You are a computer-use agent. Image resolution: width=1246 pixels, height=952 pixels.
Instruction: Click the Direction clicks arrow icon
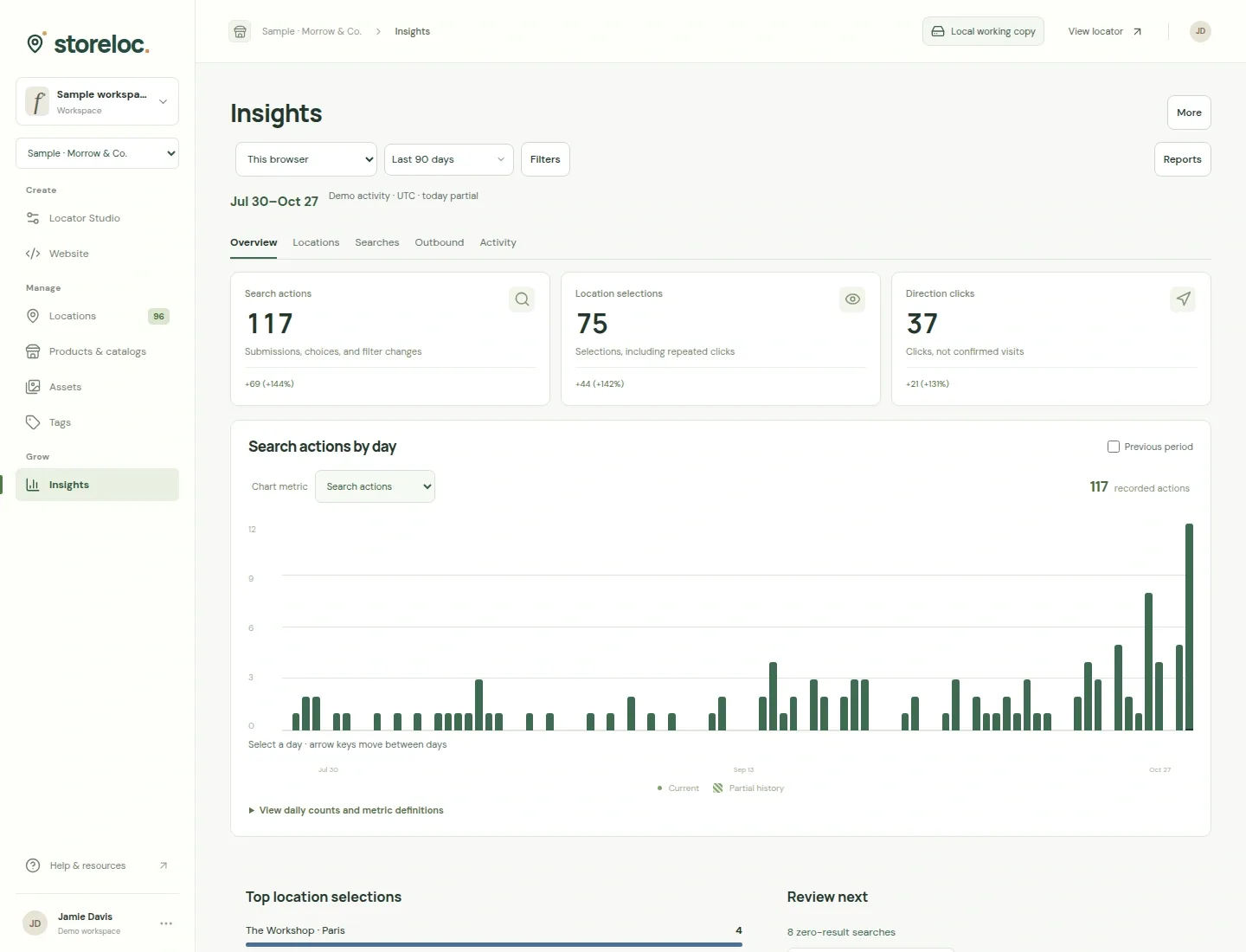(1183, 299)
